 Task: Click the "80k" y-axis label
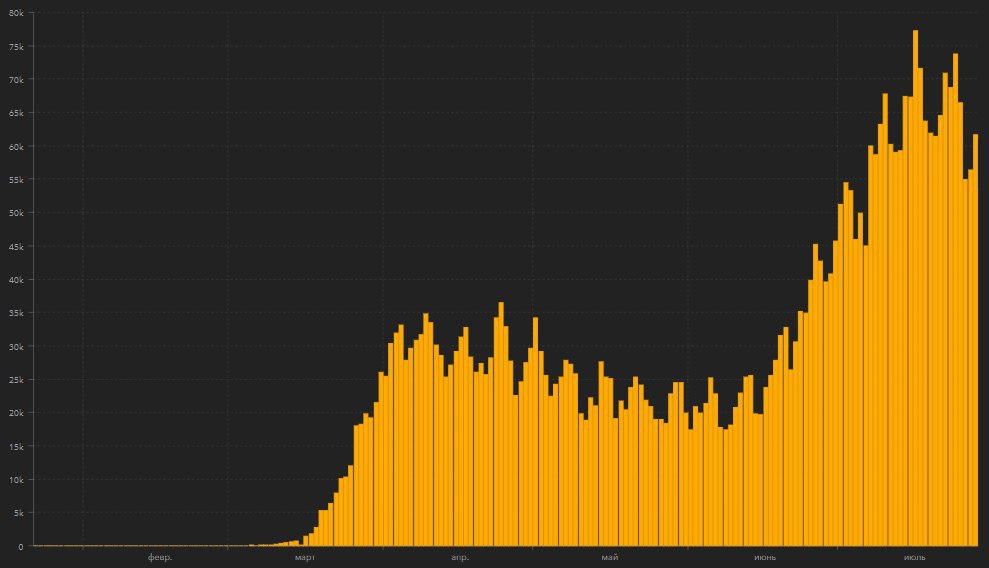(x=16, y=13)
